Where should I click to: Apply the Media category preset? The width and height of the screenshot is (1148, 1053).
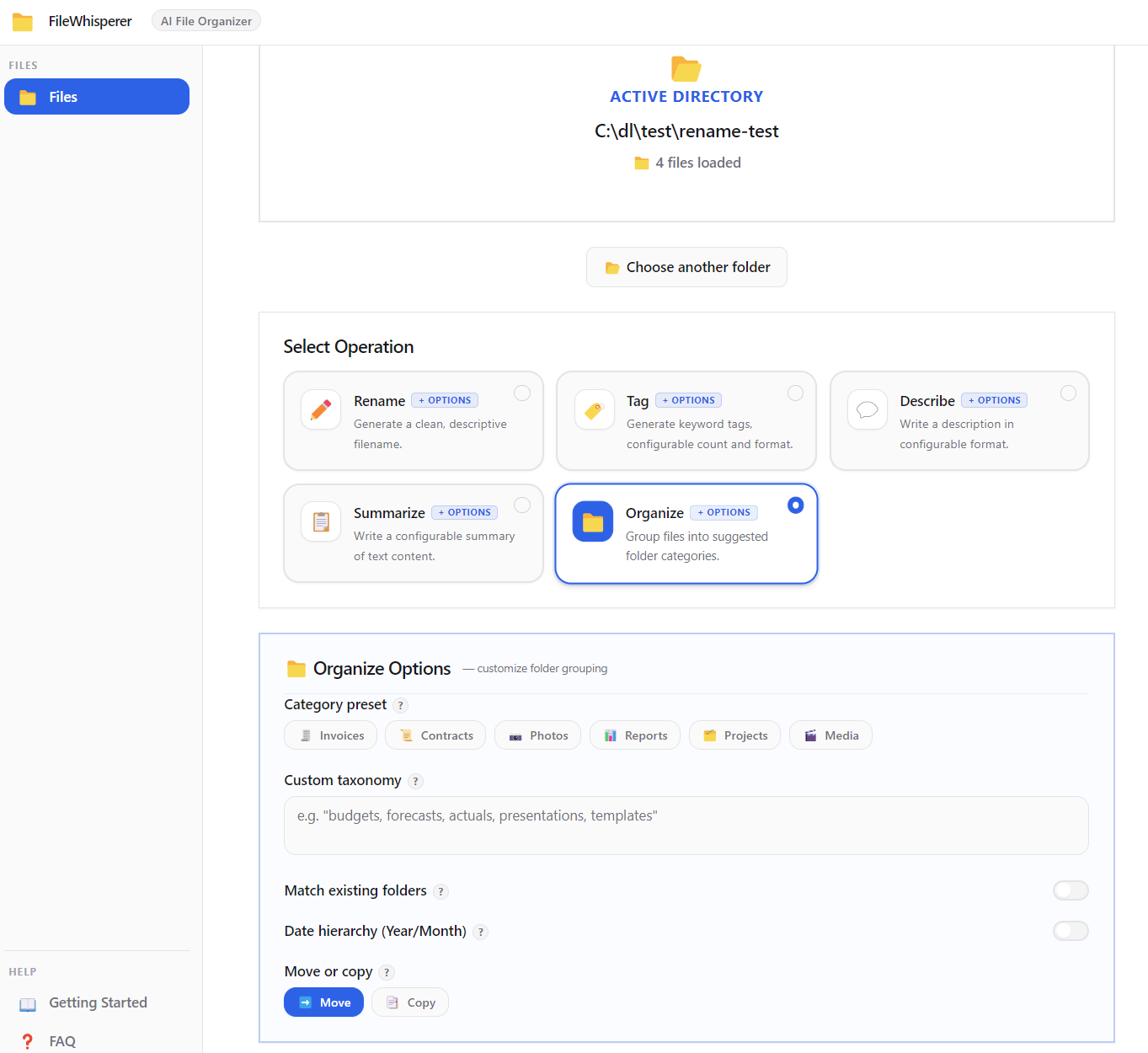point(830,735)
